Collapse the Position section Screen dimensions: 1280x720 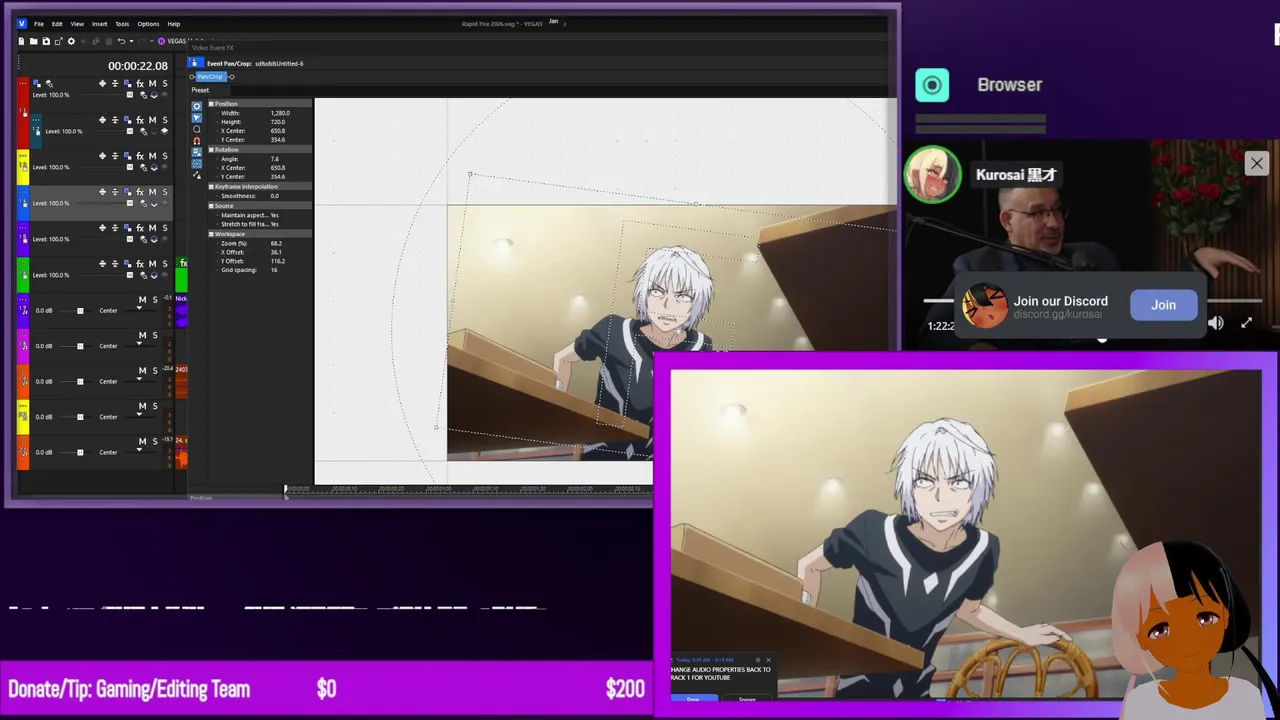(x=211, y=104)
